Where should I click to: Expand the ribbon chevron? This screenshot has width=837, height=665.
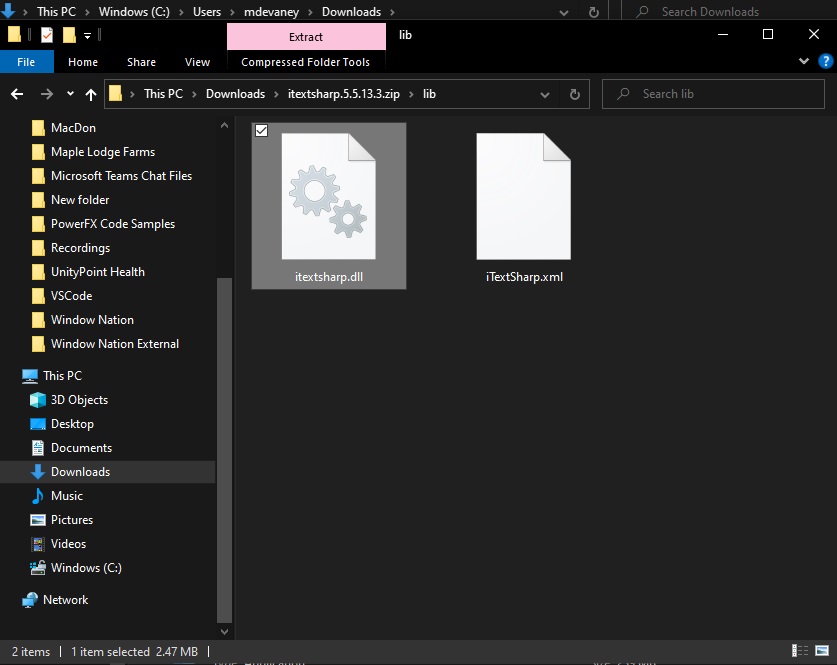tap(803, 61)
